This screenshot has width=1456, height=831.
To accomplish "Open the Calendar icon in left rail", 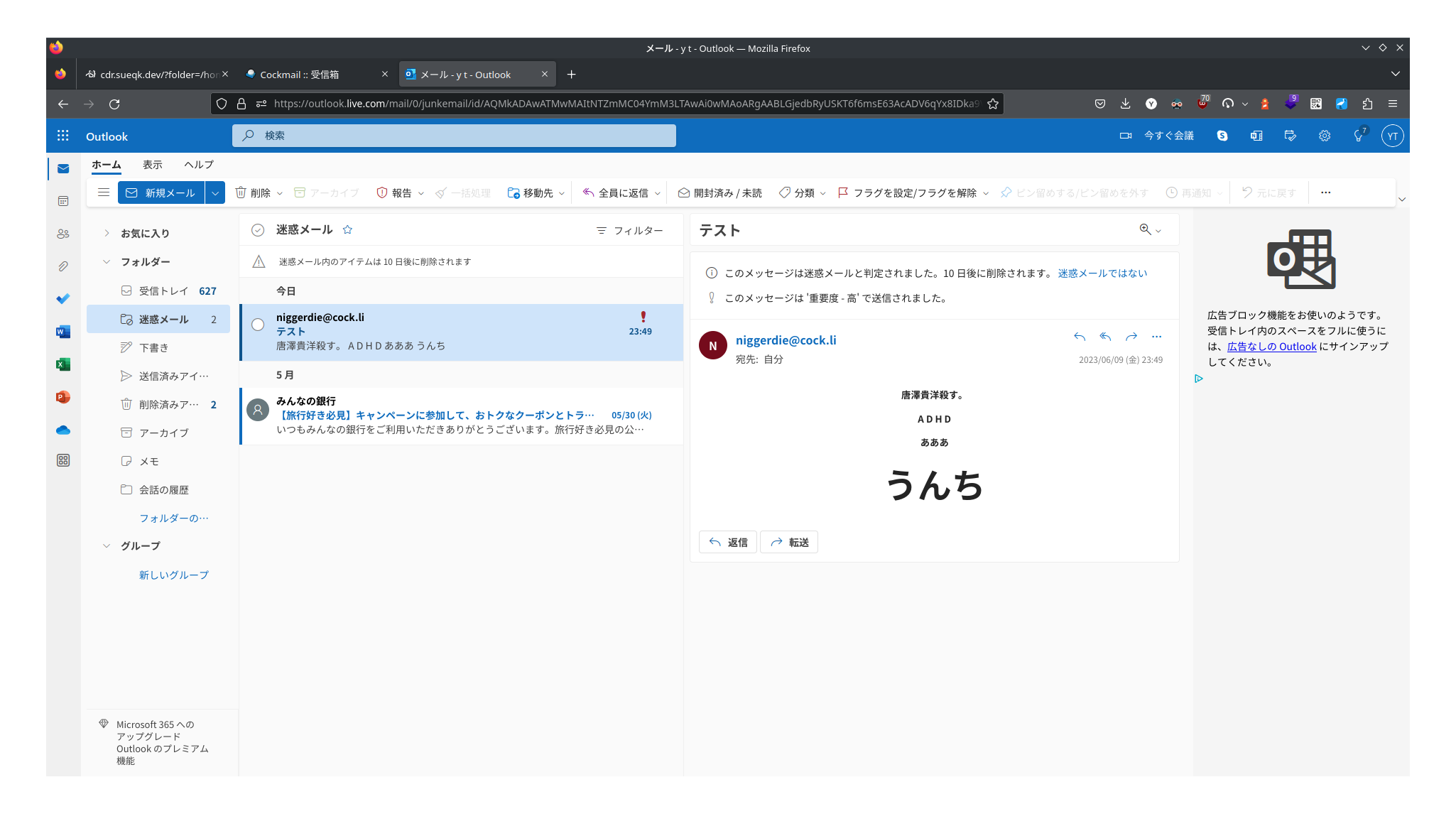I will click(63, 201).
